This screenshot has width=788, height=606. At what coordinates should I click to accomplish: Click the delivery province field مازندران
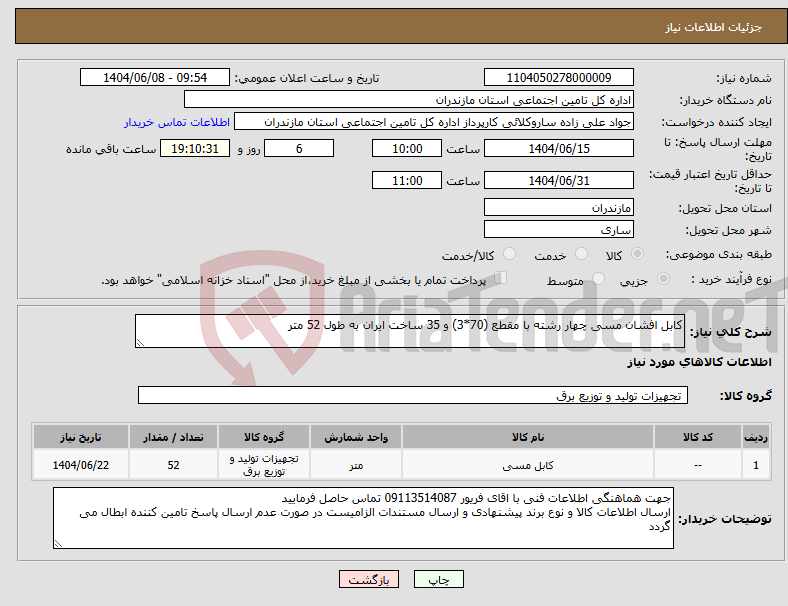point(558,207)
